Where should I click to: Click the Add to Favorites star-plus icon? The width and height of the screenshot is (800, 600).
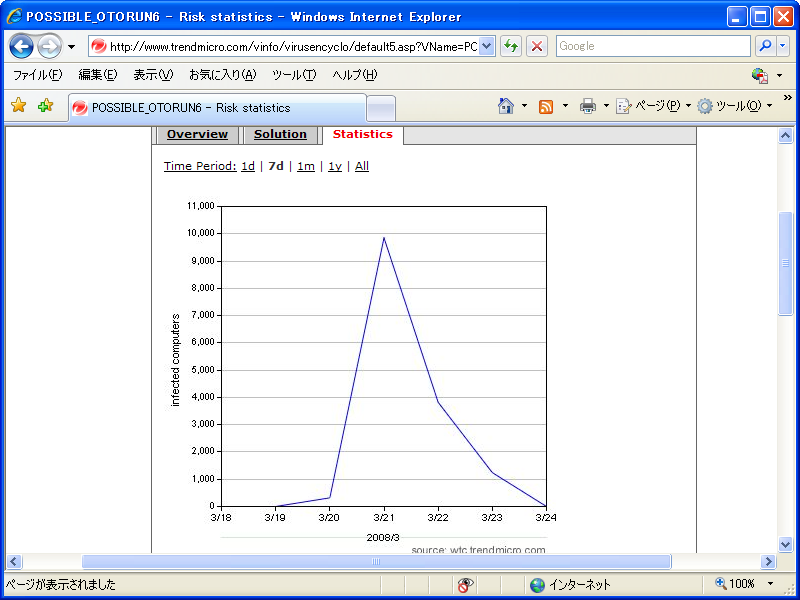pos(45,106)
